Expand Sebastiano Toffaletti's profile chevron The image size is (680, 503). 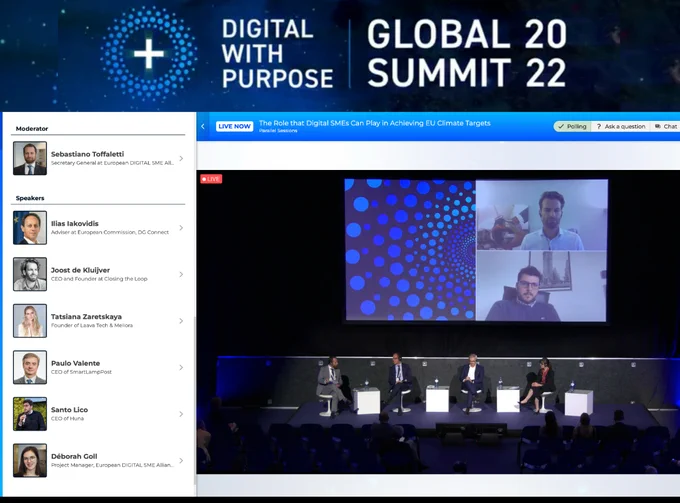click(181, 158)
